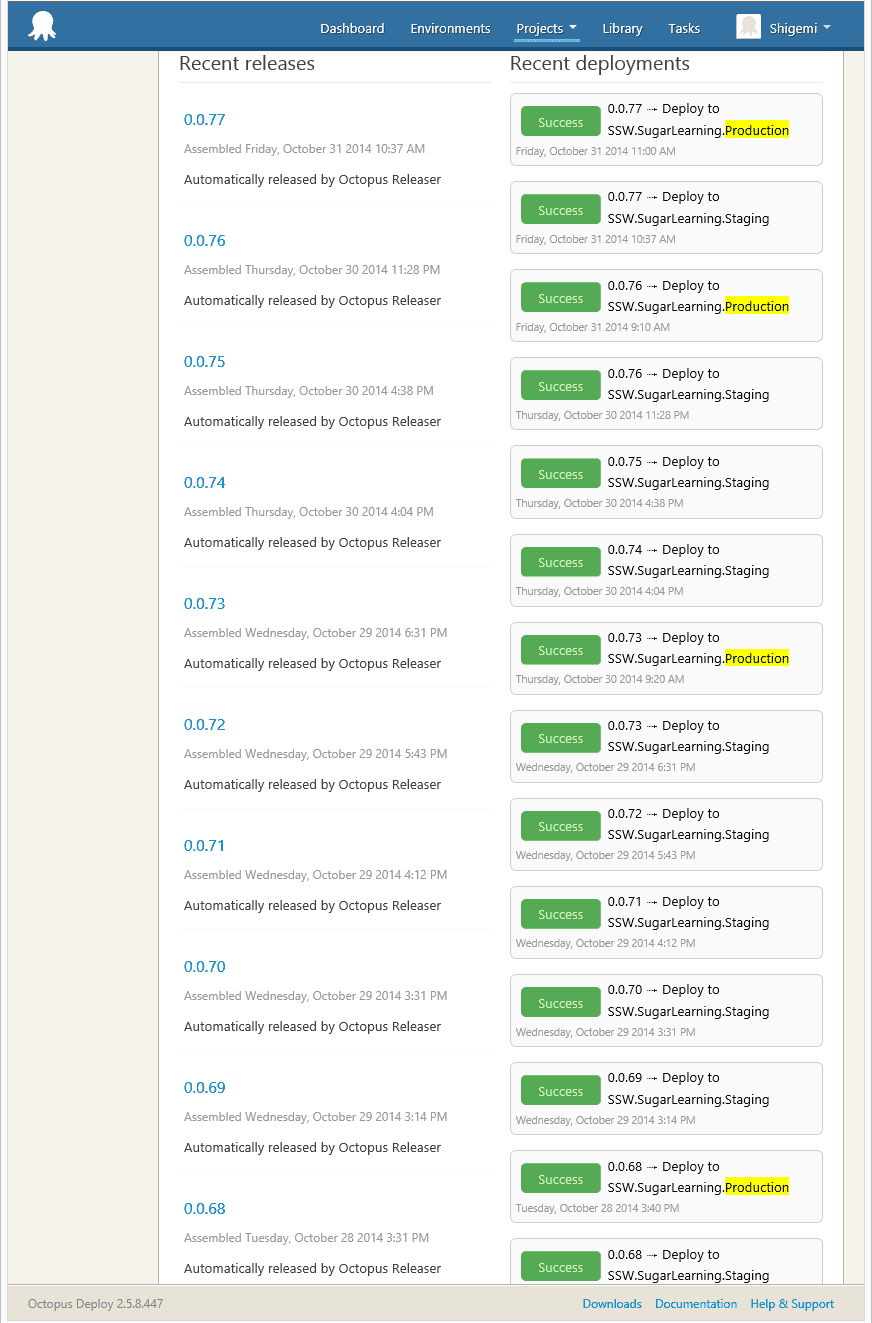This screenshot has height=1323, width=872.
Task: Click the Help & Support link
Action: coord(792,1303)
